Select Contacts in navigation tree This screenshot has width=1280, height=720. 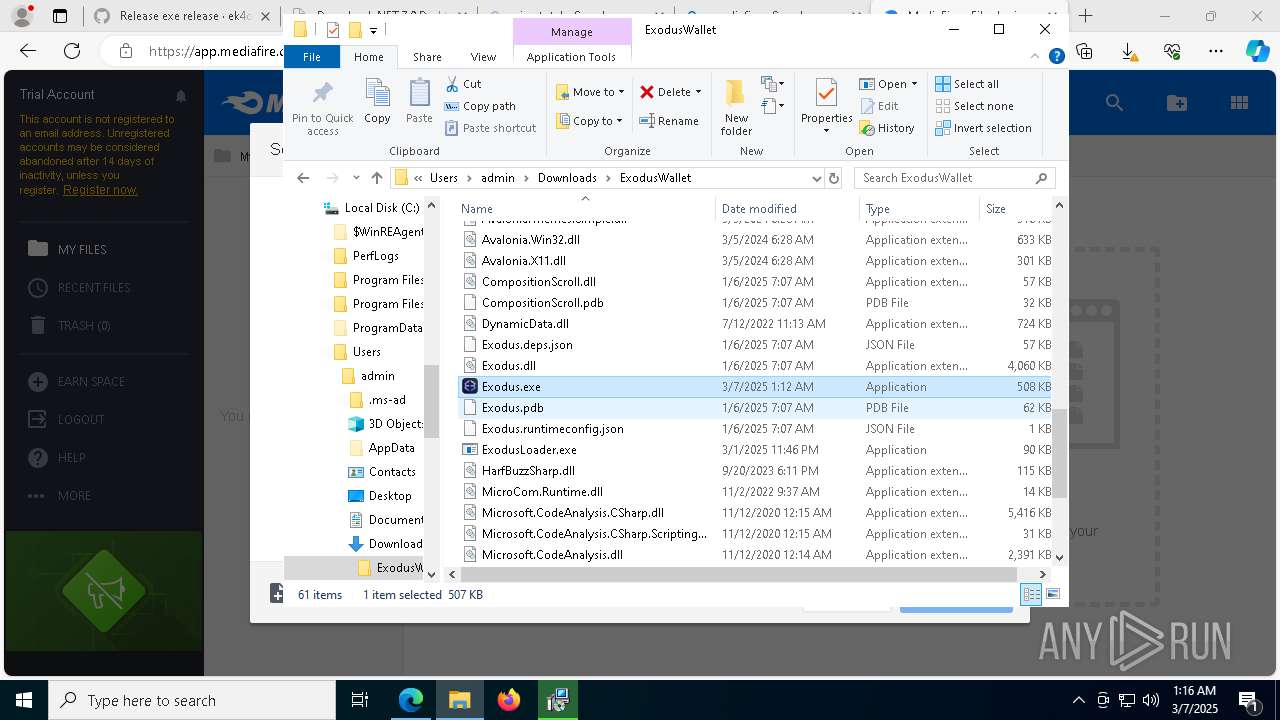pos(392,472)
